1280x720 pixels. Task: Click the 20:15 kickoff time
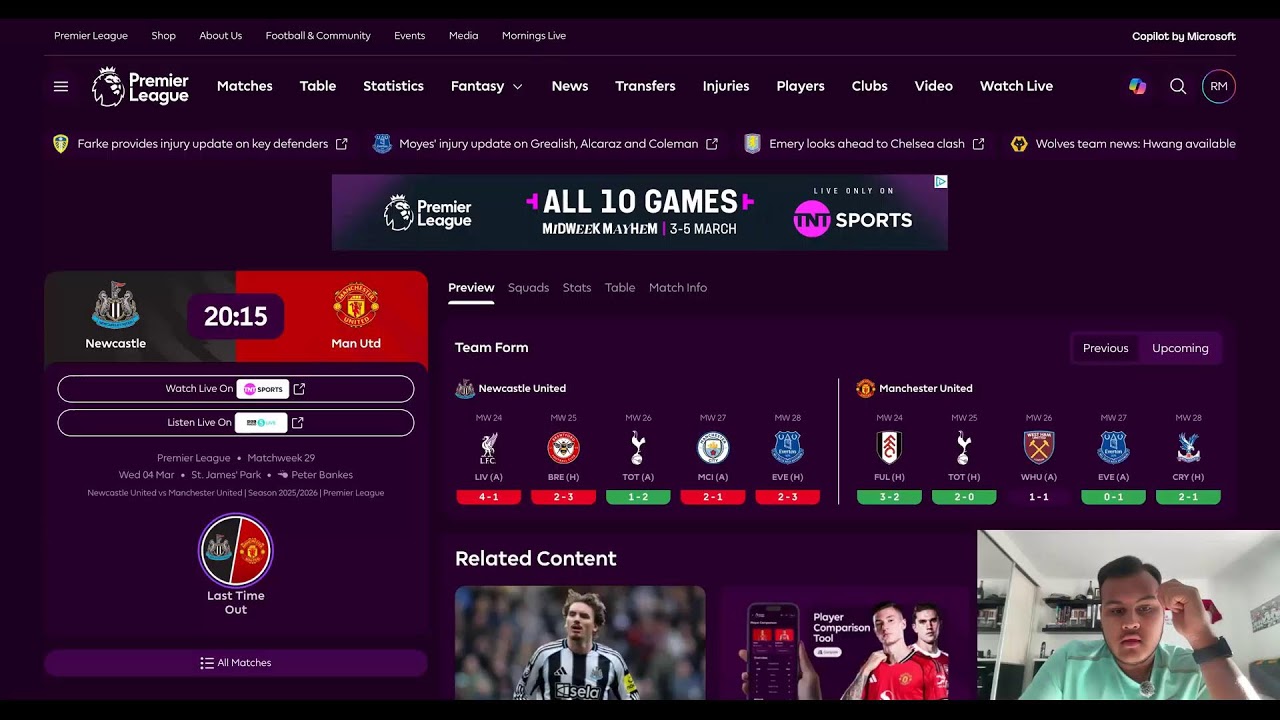(236, 317)
